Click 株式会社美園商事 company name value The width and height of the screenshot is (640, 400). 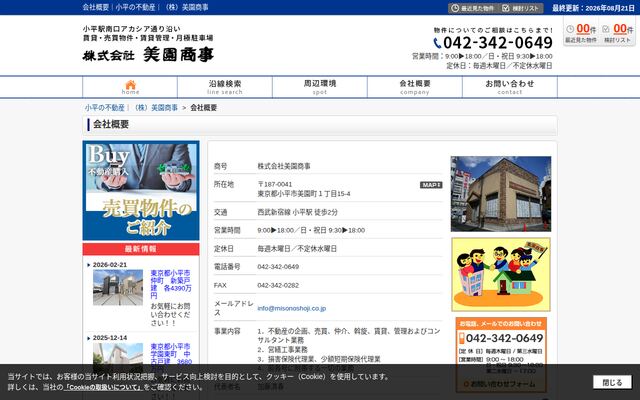click(284, 166)
